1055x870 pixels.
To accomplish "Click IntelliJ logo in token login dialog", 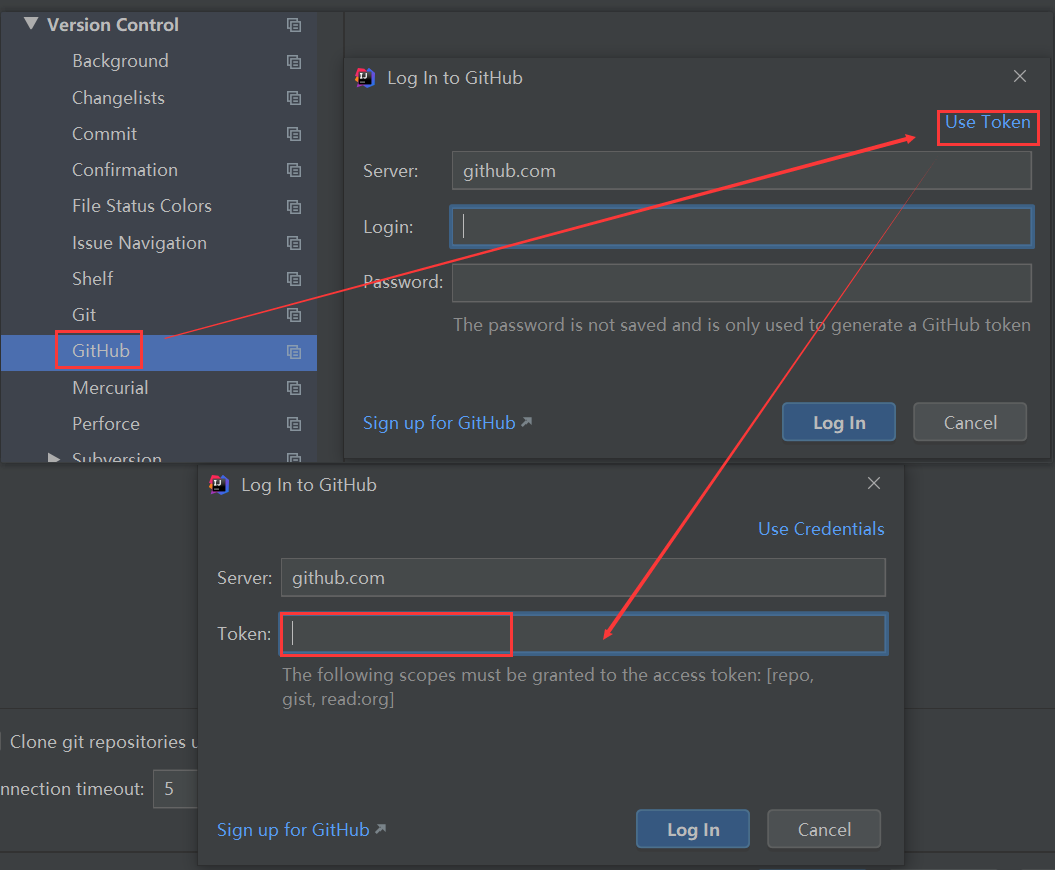I will 219,484.
